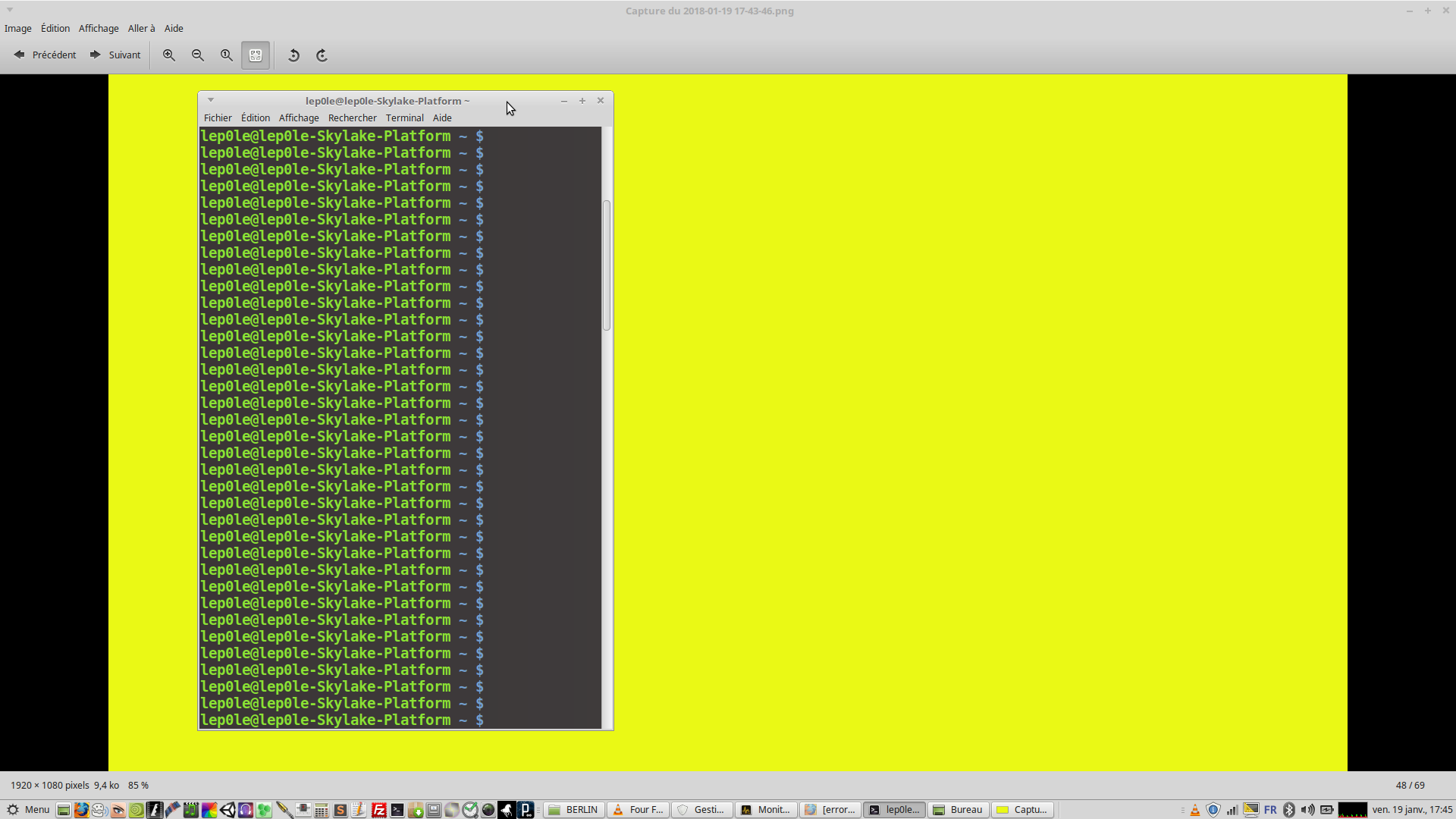1456x819 pixels.
Task: Launch Firefox from the panel
Action: (x=81, y=810)
